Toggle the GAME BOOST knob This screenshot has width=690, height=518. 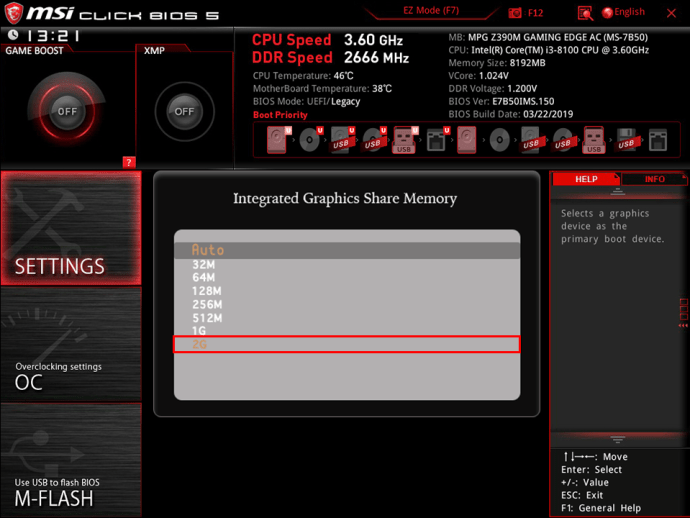coord(67,111)
